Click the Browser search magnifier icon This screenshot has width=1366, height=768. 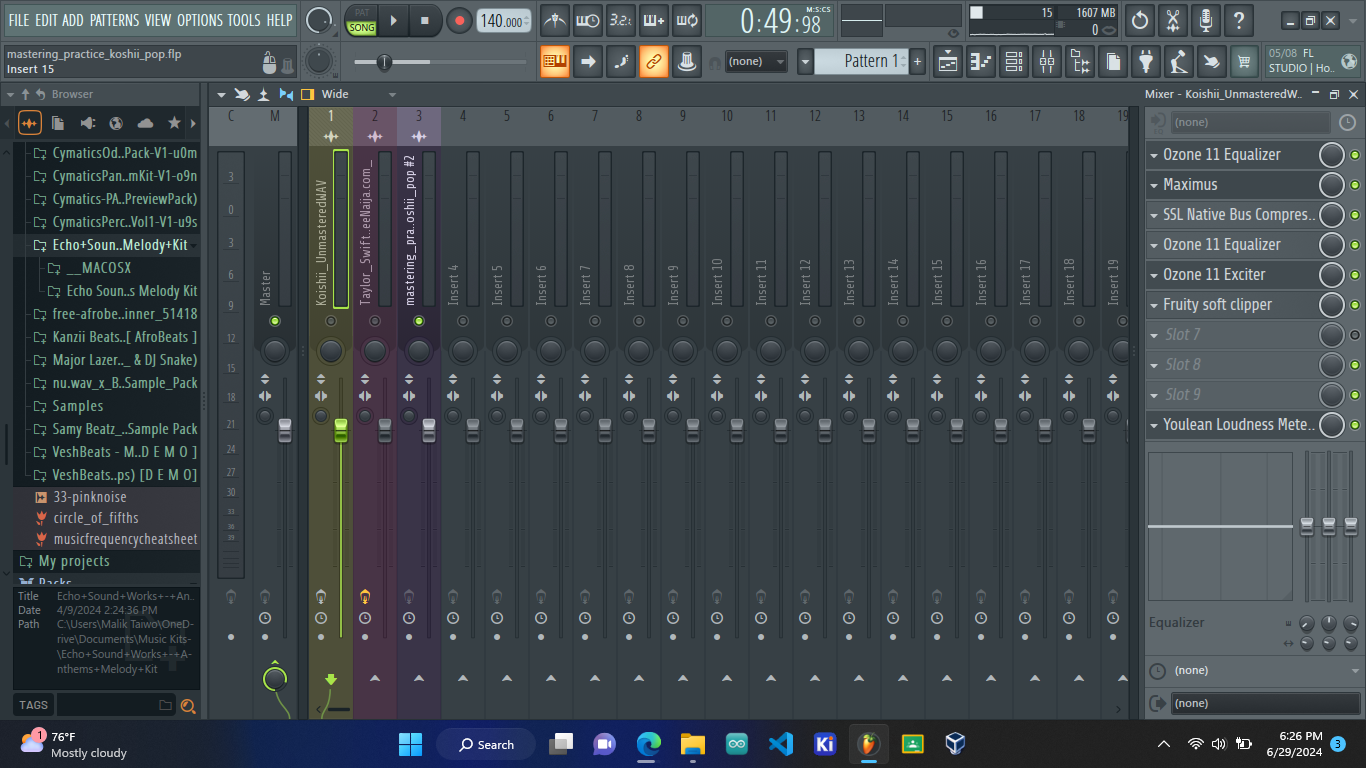tap(187, 706)
